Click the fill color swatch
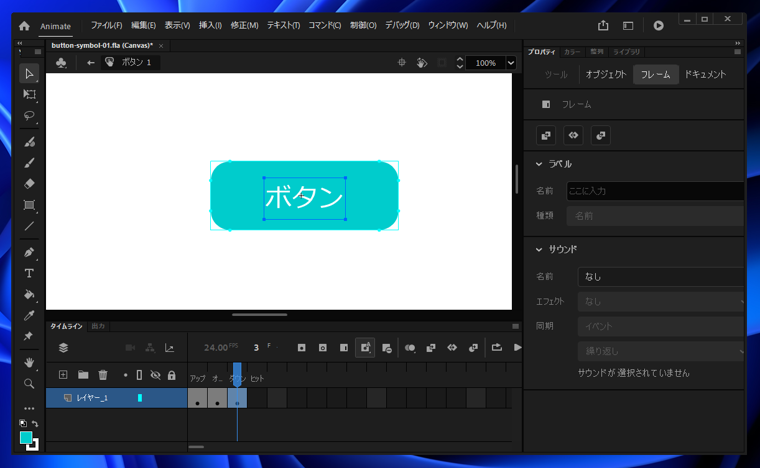Image resolution: width=760 pixels, height=468 pixels. [x=26, y=437]
